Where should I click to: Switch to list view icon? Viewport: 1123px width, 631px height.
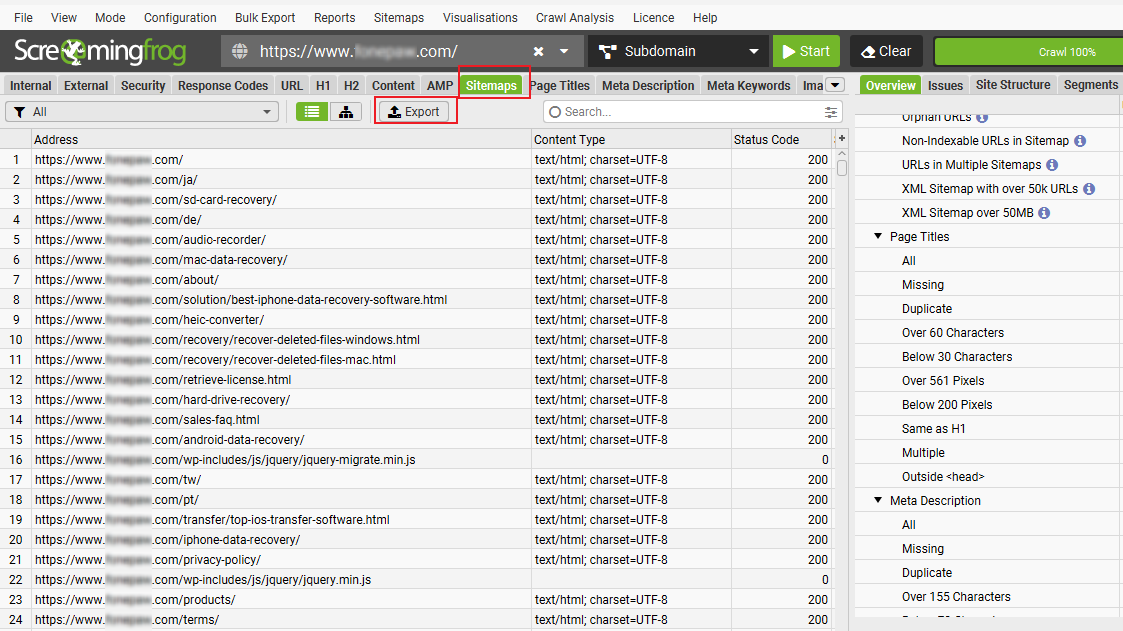click(312, 112)
